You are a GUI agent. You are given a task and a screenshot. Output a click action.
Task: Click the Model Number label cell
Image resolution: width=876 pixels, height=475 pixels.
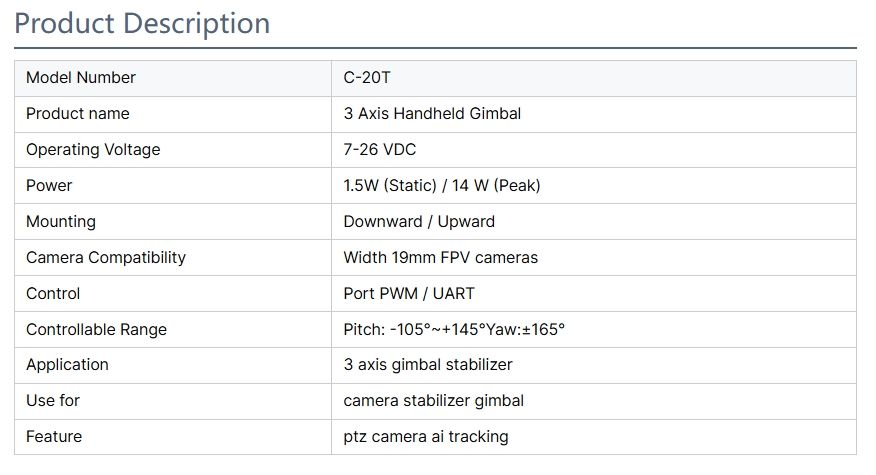[x=81, y=78]
